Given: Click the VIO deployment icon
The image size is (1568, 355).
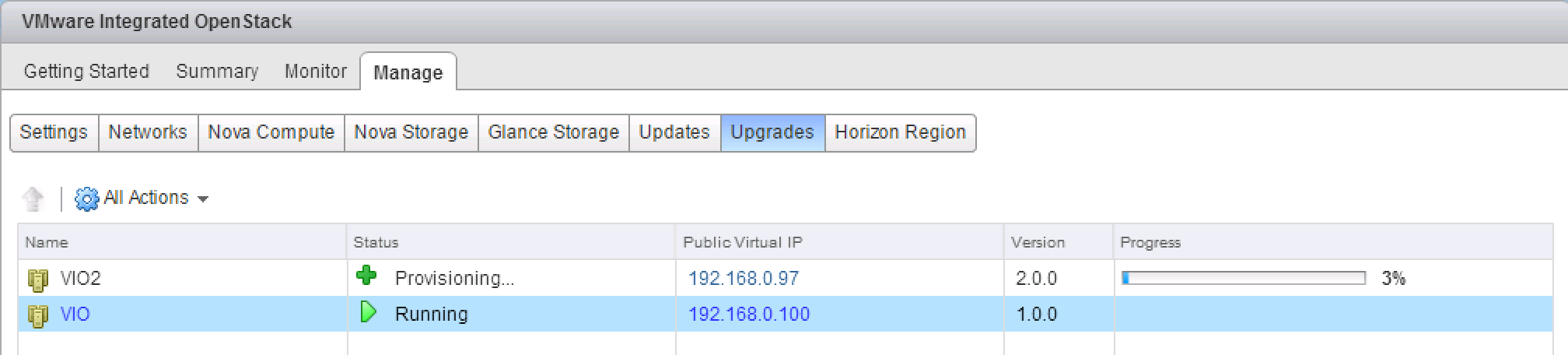Looking at the screenshot, I should point(38,315).
